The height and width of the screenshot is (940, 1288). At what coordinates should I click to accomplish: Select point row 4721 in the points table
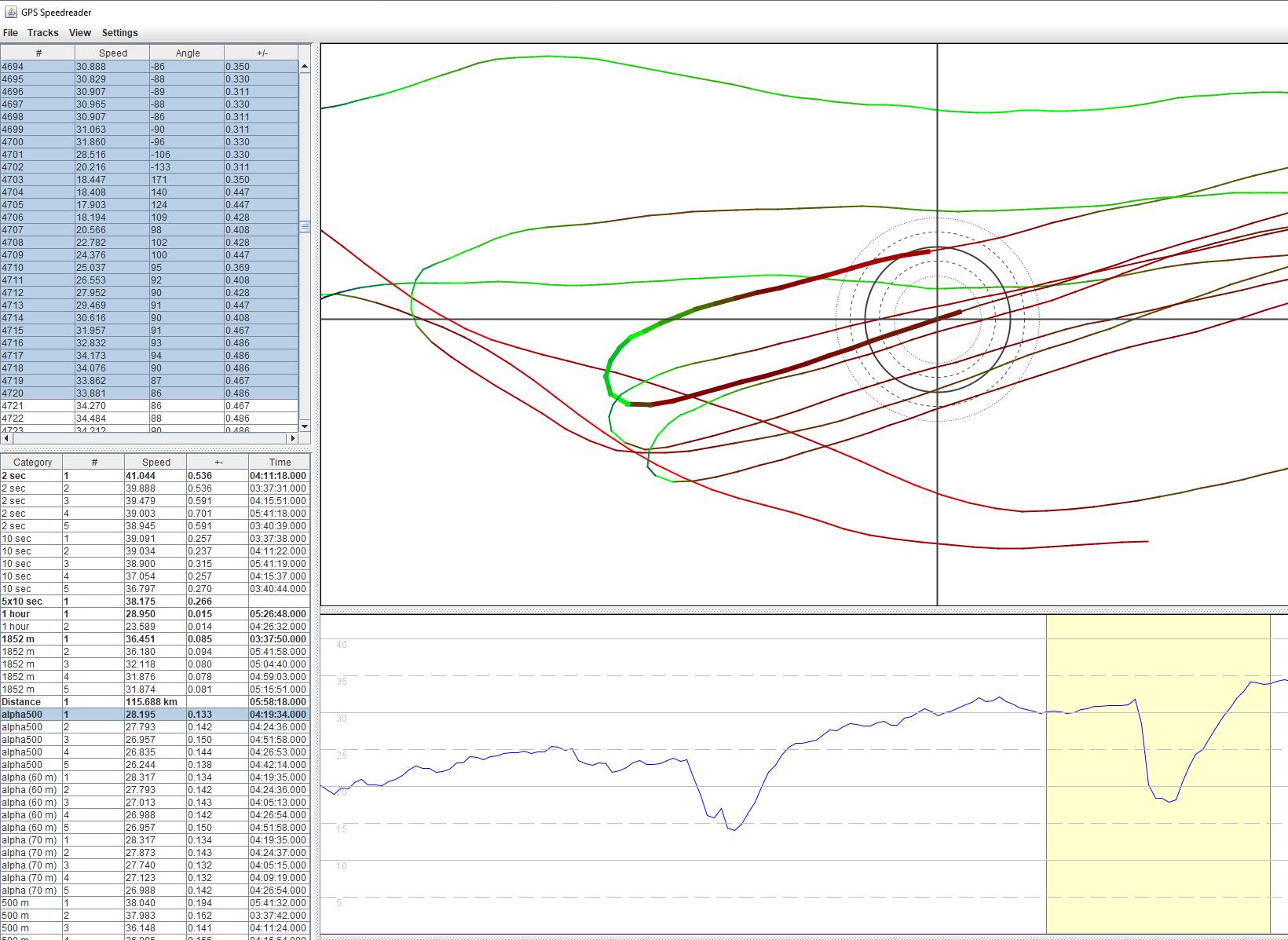[x=149, y=406]
